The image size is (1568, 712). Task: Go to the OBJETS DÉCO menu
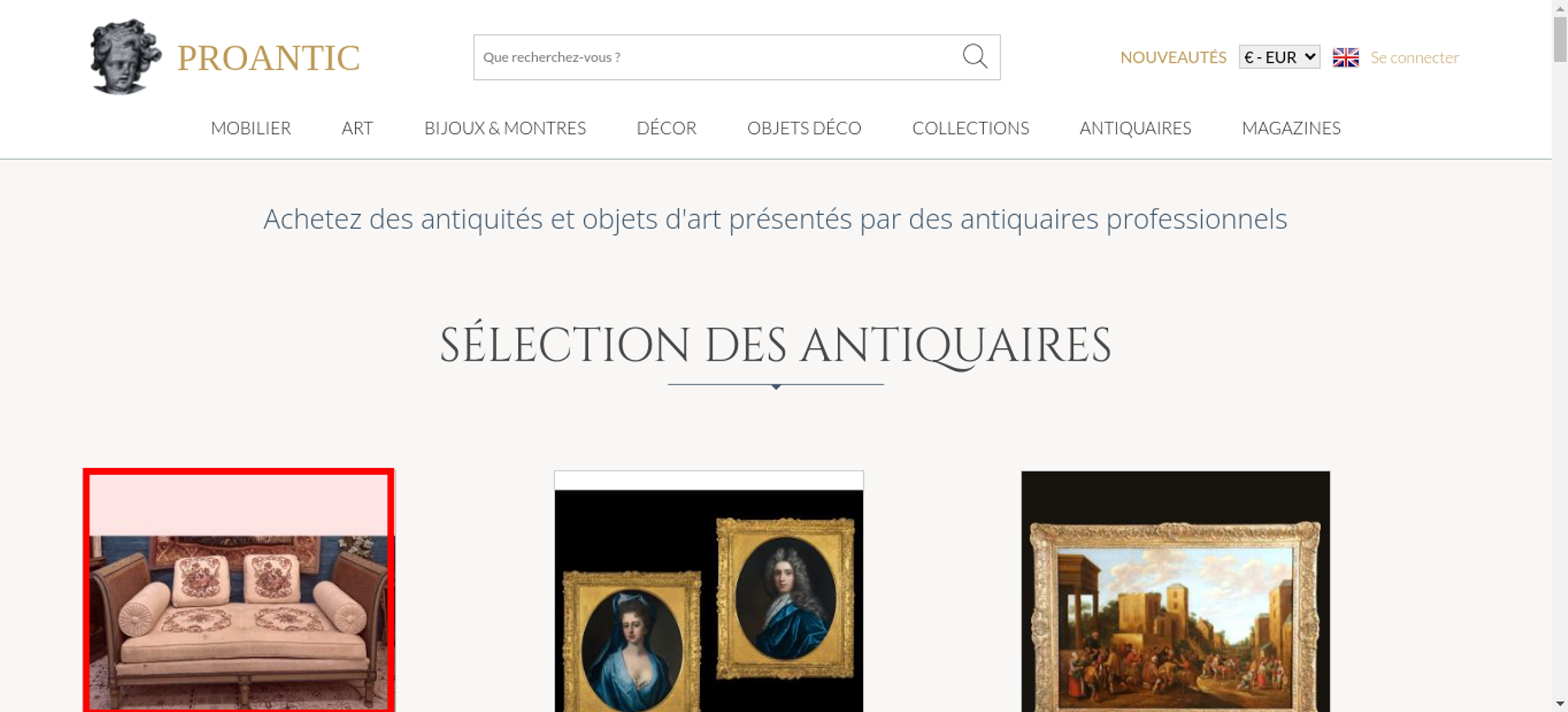804,128
